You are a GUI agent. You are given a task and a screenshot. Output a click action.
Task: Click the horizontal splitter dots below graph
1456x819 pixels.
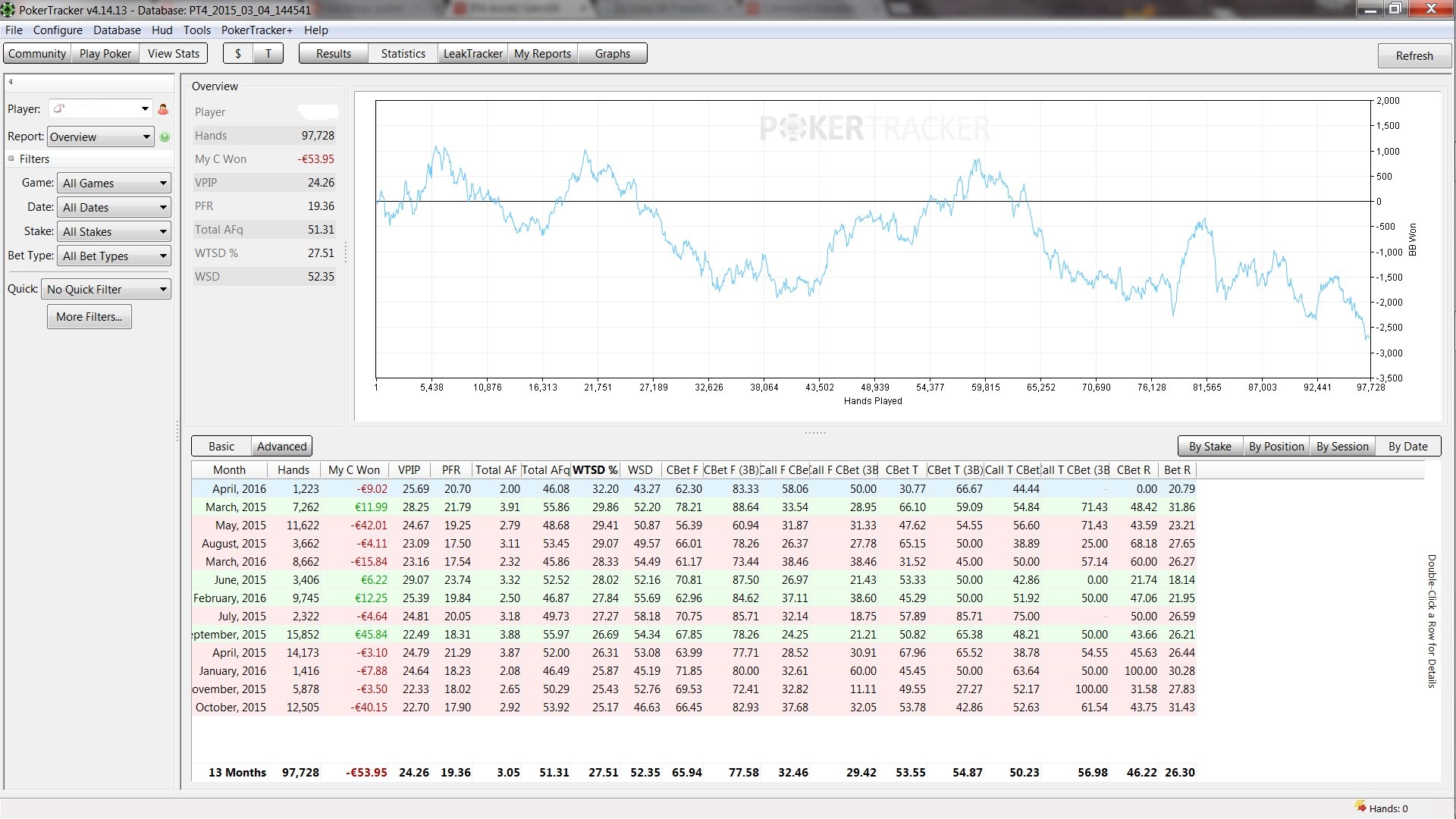(x=815, y=432)
